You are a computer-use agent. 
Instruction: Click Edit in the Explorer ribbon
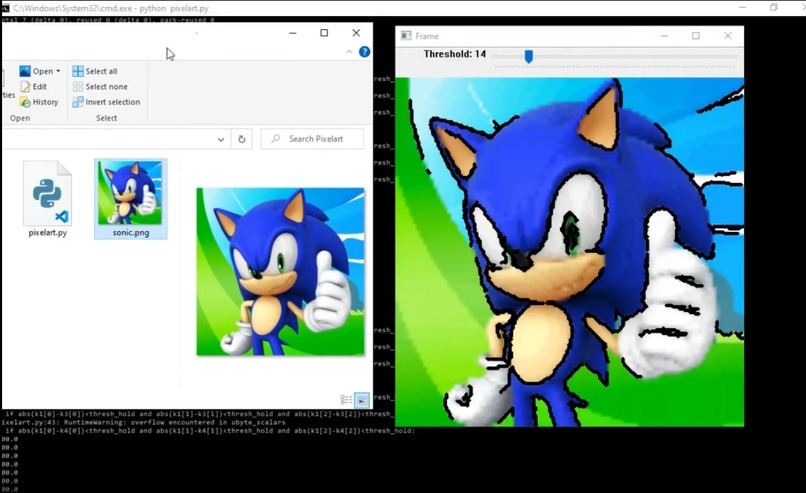click(x=33, y=86)
